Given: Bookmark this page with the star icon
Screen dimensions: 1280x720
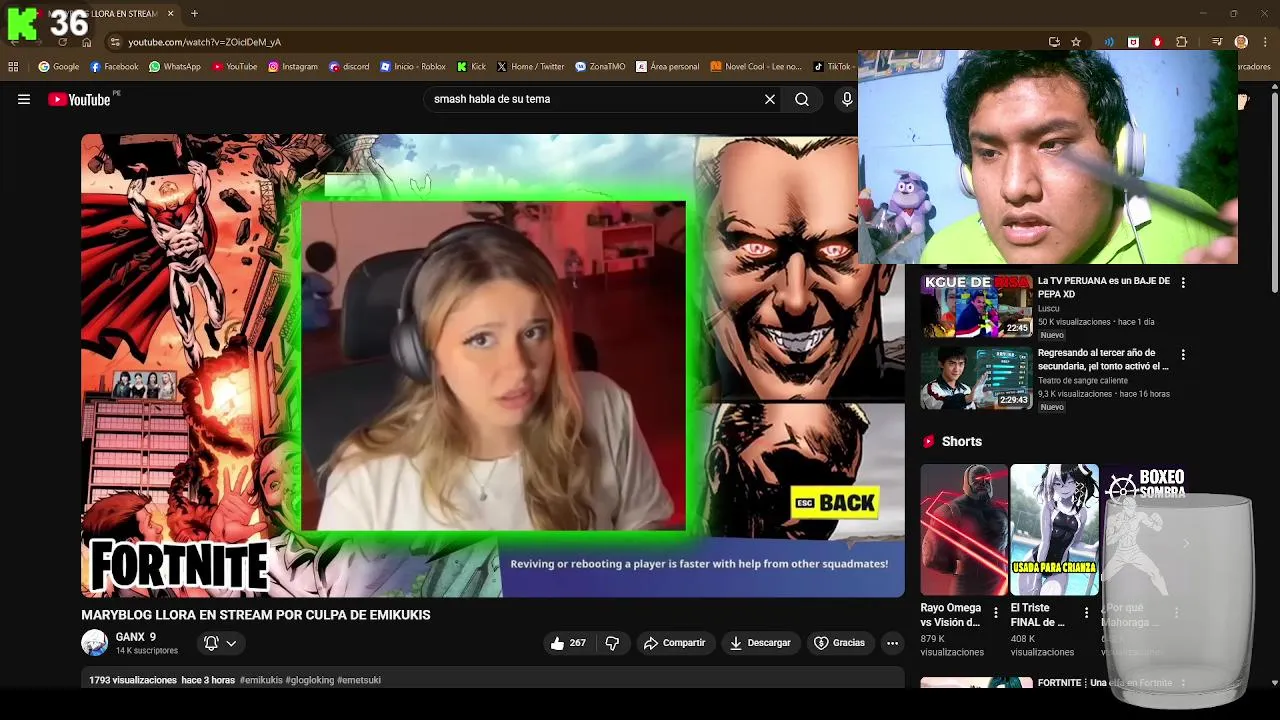Looking at the screenshot, I should (1076, 42).
